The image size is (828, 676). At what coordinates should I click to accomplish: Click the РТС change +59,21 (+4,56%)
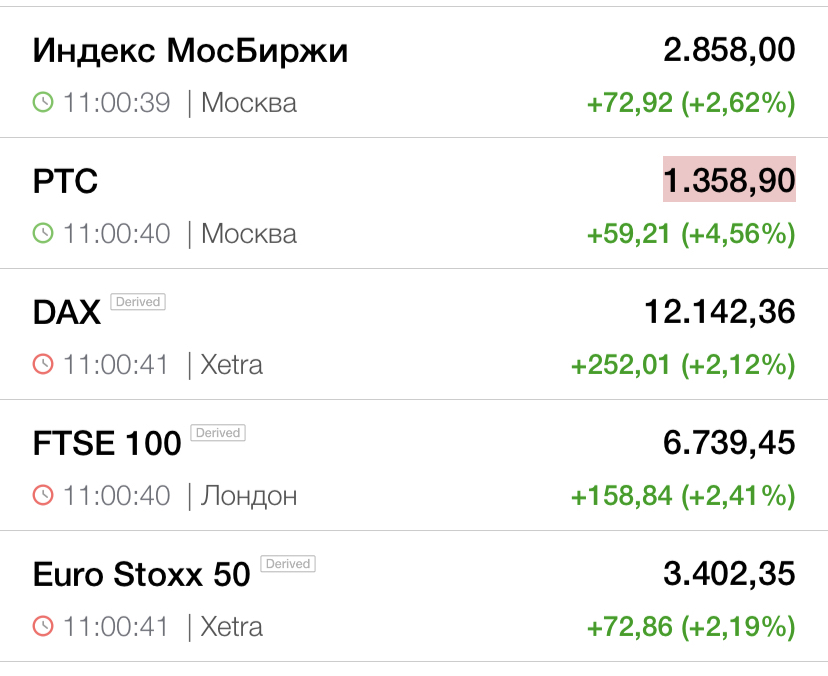coord(690,234)
